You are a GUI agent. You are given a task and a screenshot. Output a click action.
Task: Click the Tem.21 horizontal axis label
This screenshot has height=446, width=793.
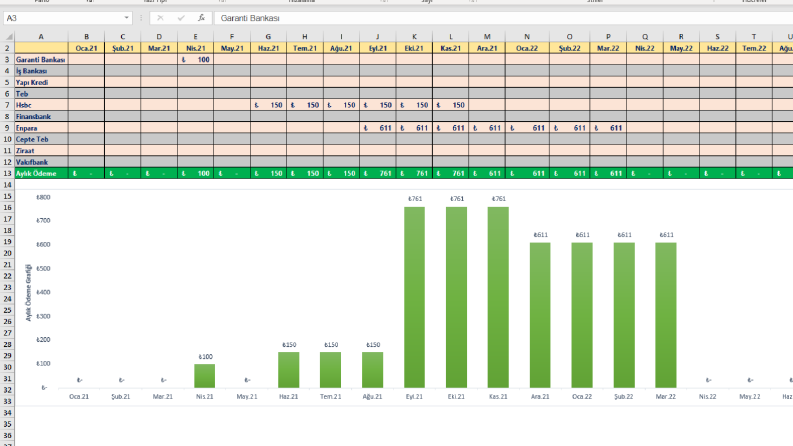tap(330, 396)
